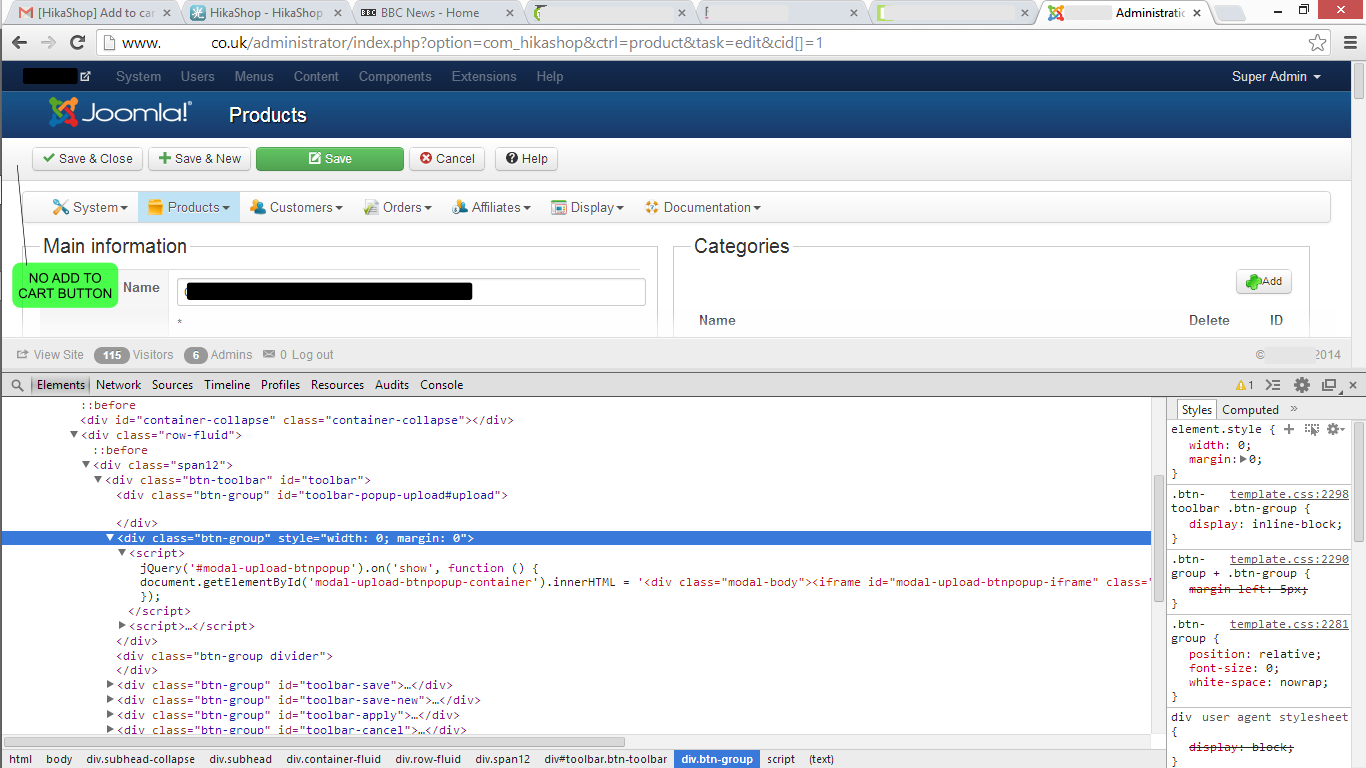Click the DevTools warning count icon
Image resolution: width=1366 pixels, height=768 pixels.
[1244, 385]
